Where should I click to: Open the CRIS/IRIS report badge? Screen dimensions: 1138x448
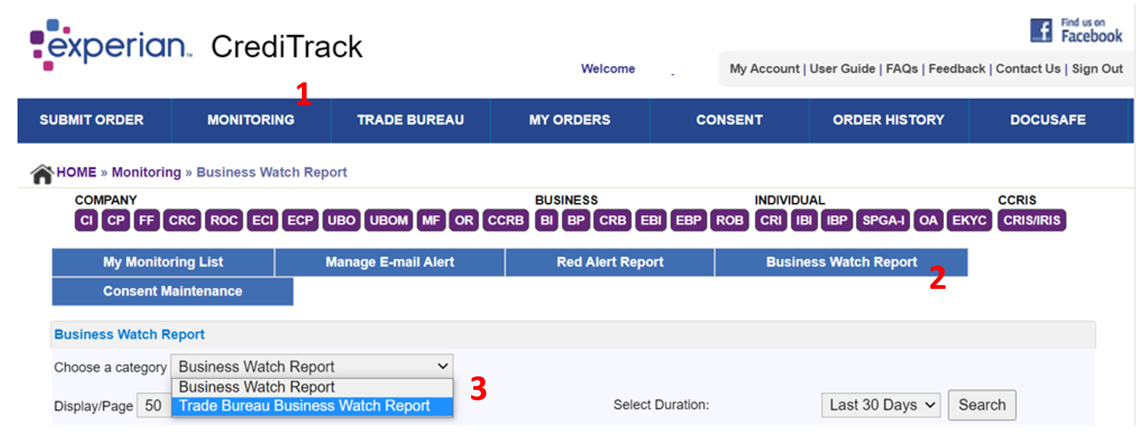coord(1032,220)
